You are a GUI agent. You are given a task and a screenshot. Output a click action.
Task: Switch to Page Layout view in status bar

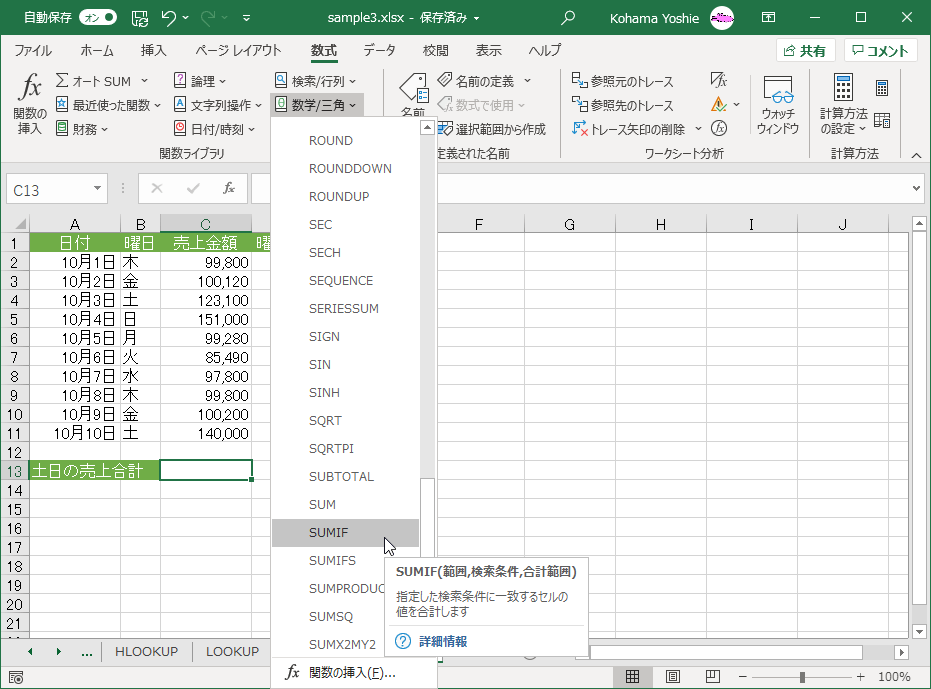coord(672,677)
